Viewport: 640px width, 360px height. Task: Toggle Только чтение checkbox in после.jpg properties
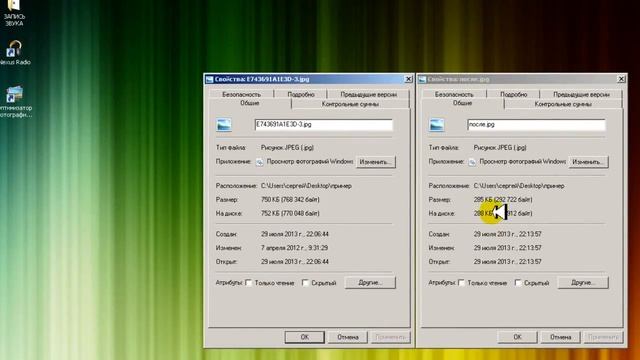(461, 283)
